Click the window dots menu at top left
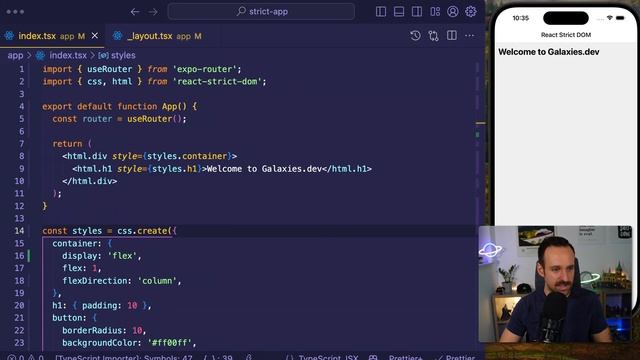Viewport: 640px width, 360px height. click(15, 12)
